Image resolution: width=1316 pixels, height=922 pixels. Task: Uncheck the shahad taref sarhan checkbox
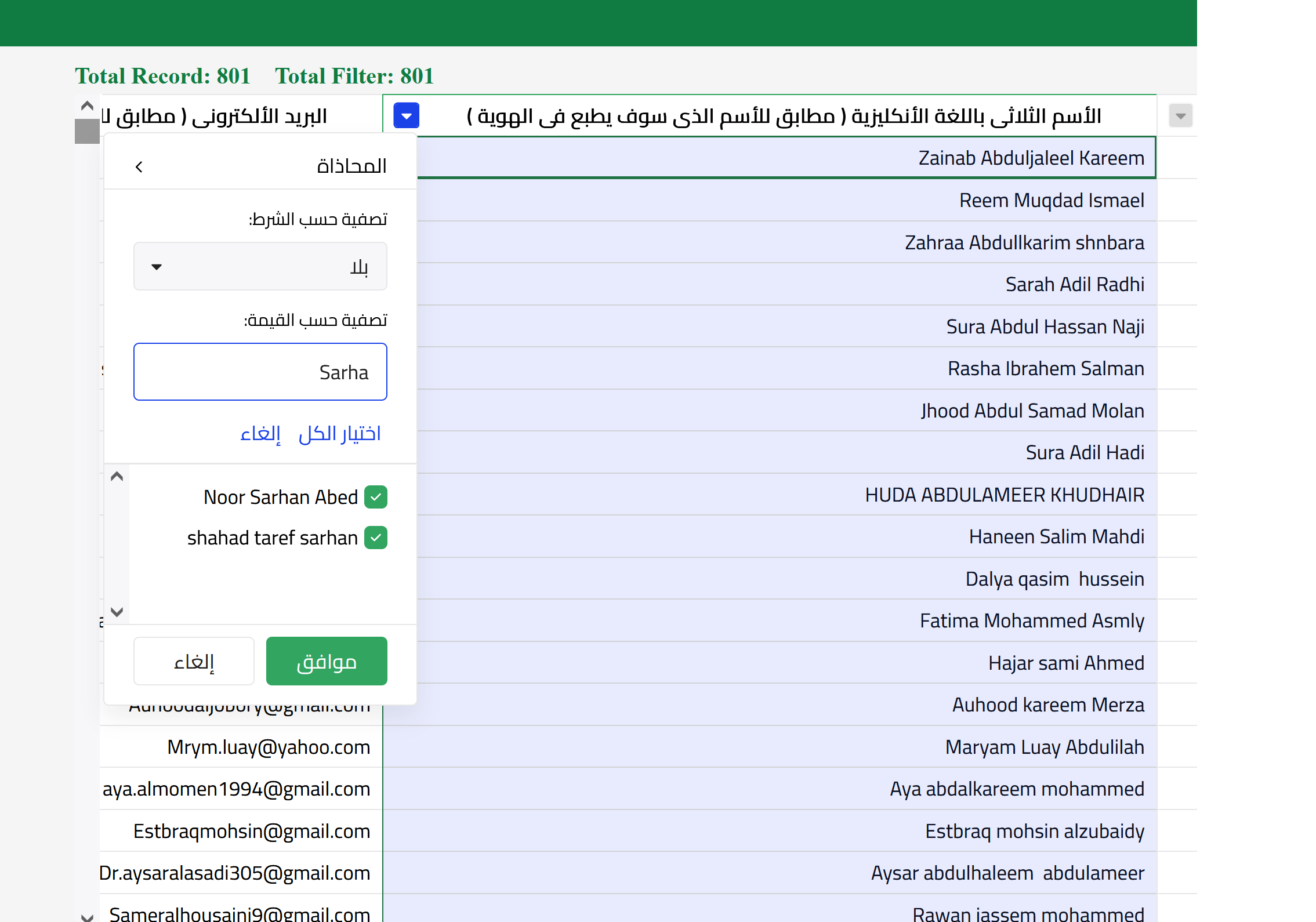(x=376, y=538)
